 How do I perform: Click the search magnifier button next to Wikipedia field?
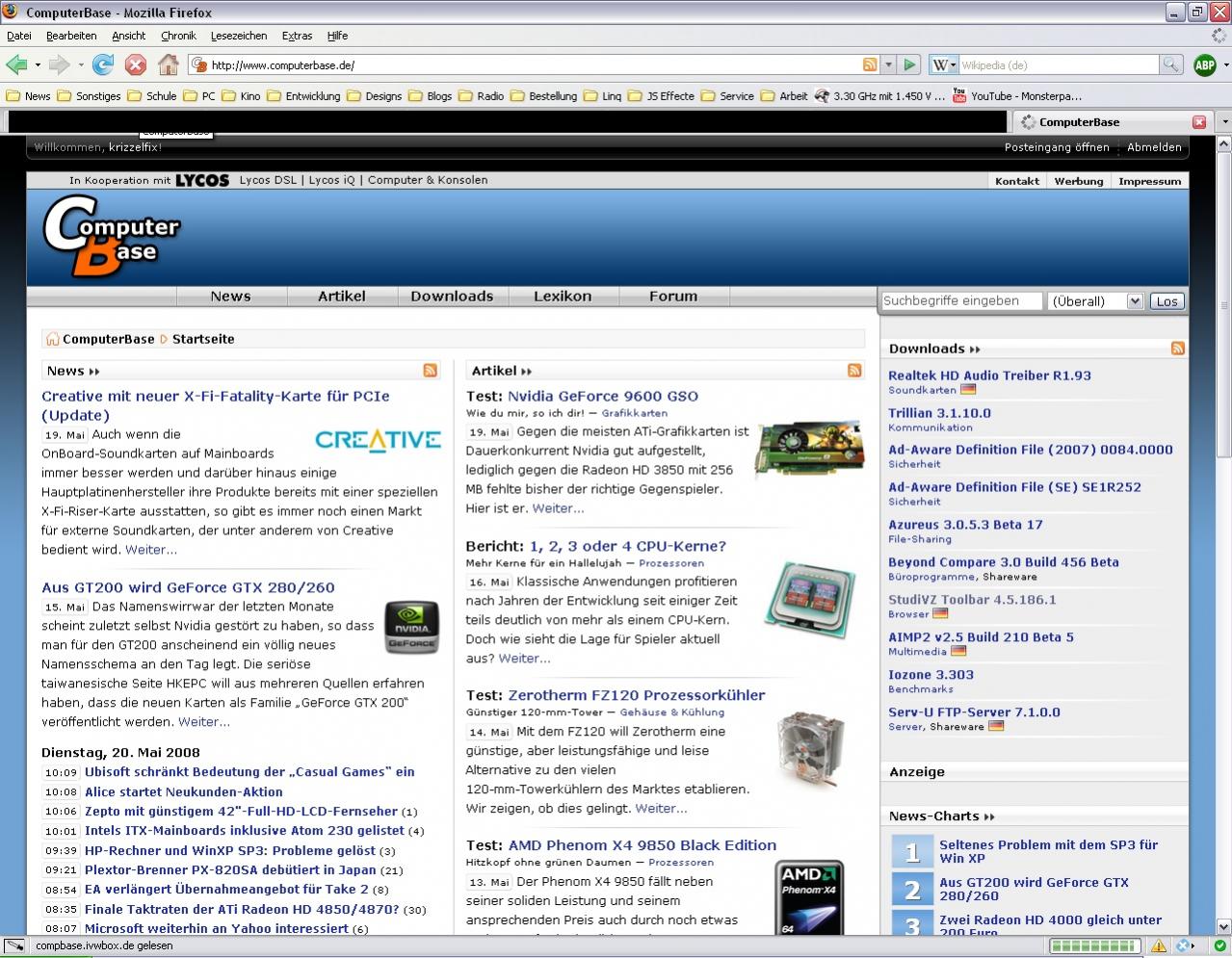pos(1170,65)
